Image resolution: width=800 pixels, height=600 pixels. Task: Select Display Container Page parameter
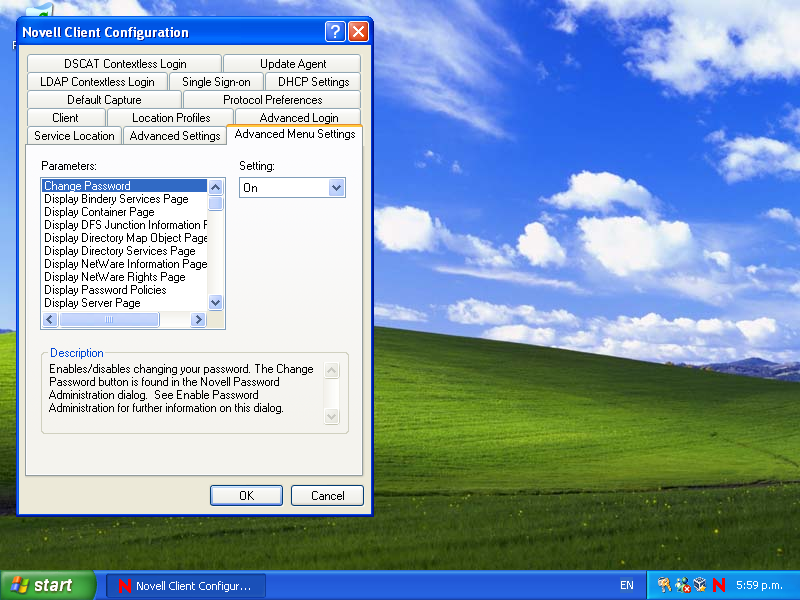click(124, 212)
